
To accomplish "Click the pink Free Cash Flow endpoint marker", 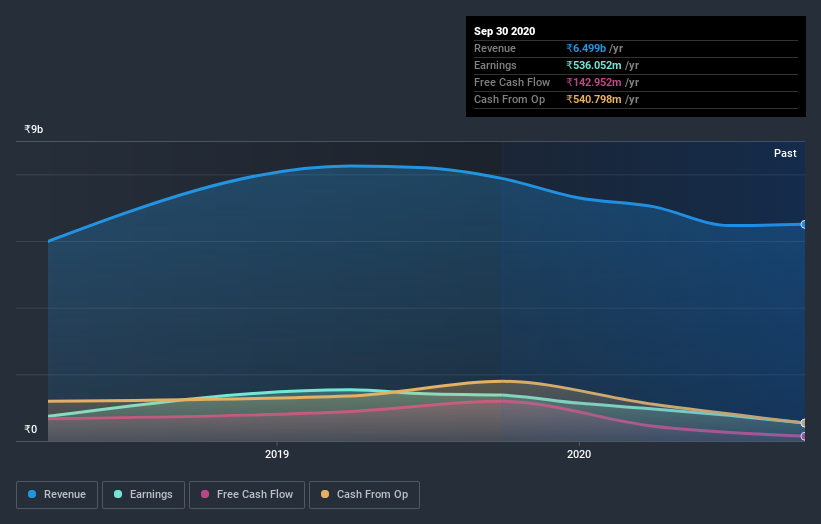I will tap(804, 436).
